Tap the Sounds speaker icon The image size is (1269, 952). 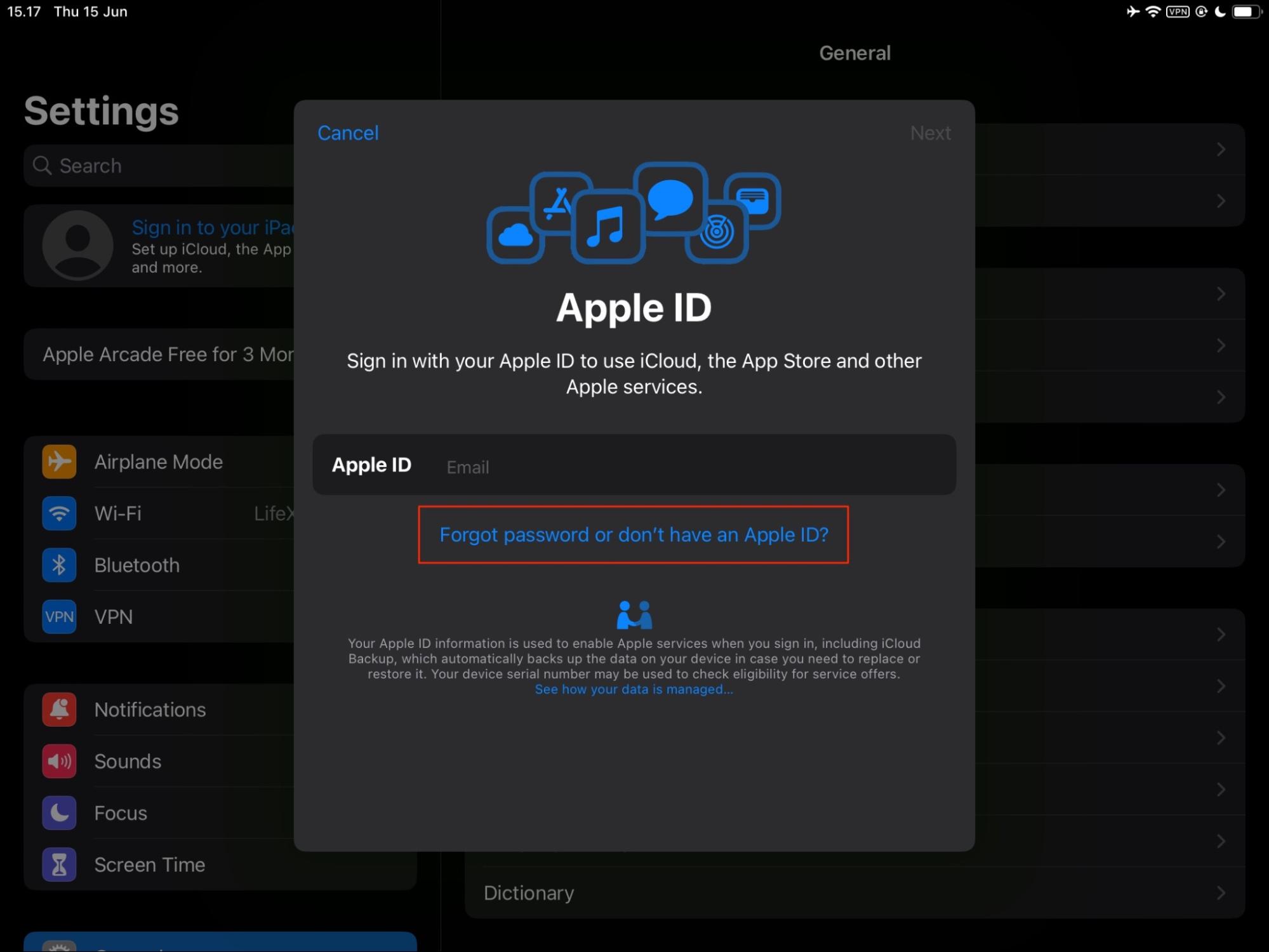pyautogui.click(x=59, y=761)
